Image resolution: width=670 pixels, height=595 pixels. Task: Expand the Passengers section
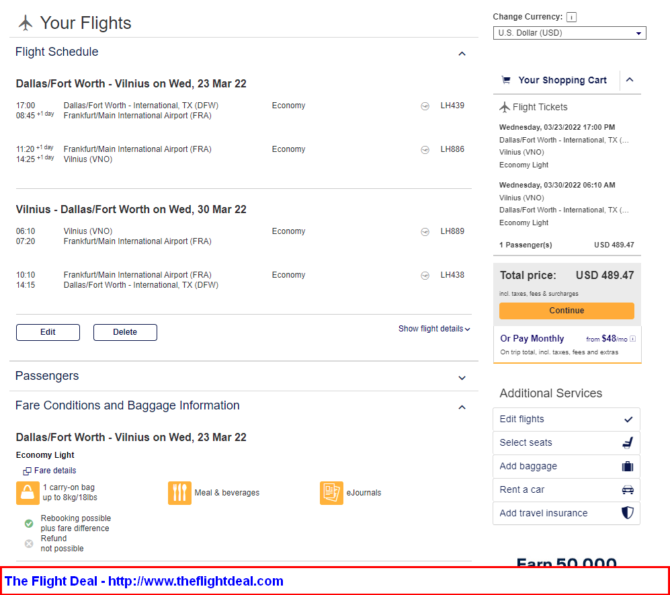click(x=462, y=378)
